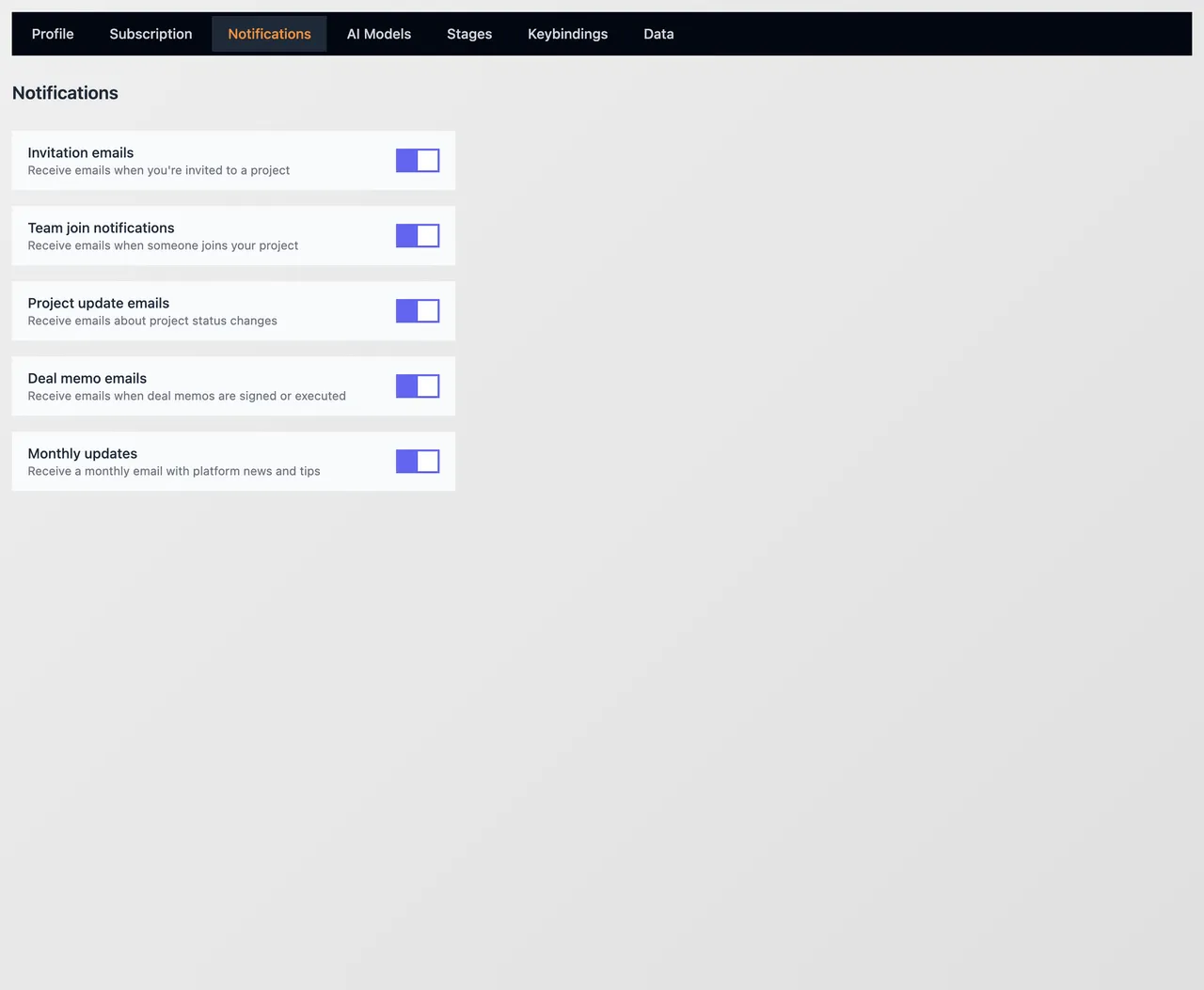Screen dimensions: 1204x990
Task: Turn off Project update emails toggle
Action: 418,311
